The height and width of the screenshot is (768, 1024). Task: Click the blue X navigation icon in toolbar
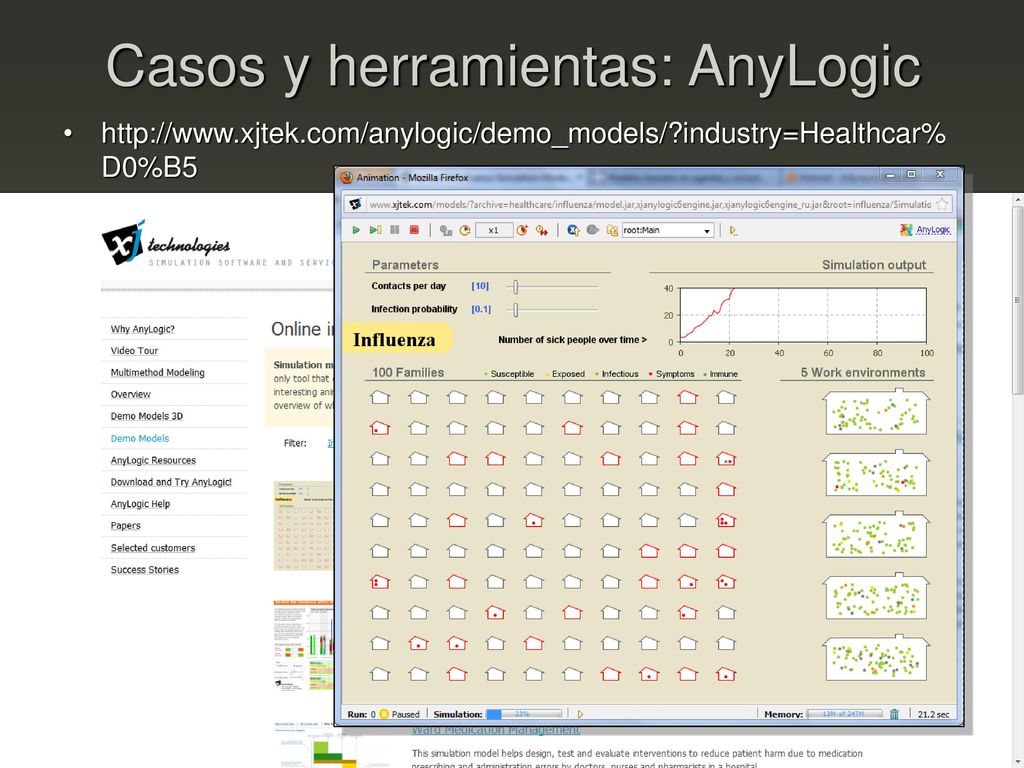(573, 230)
